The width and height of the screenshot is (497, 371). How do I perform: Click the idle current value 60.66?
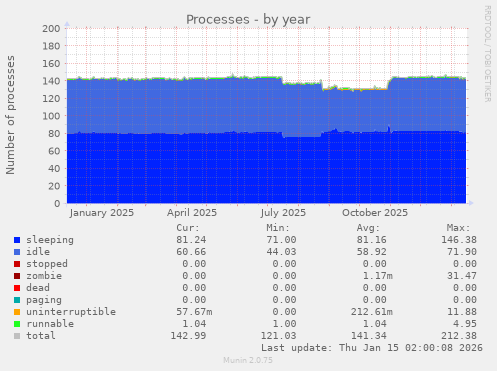(191, 252)
